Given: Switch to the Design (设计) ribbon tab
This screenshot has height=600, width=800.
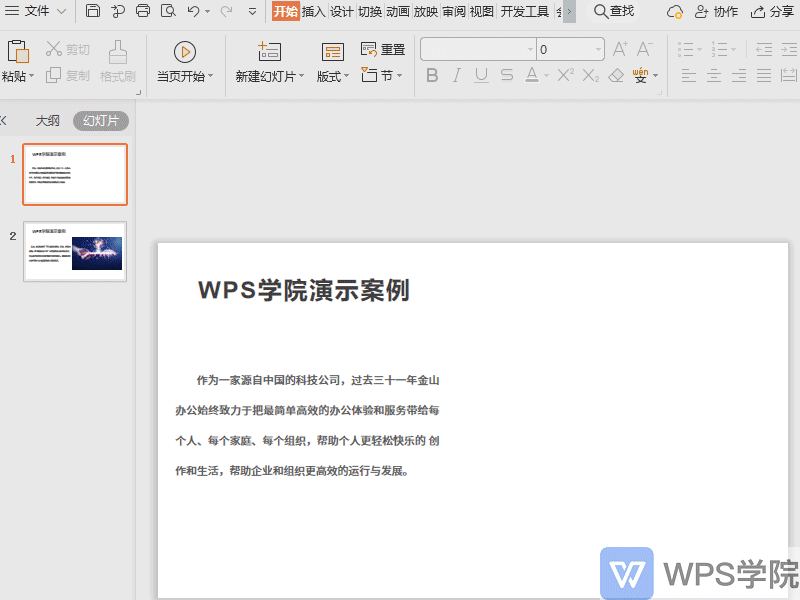Looking at the screenshot, I should pyautogui.click(x=341, y=11).
